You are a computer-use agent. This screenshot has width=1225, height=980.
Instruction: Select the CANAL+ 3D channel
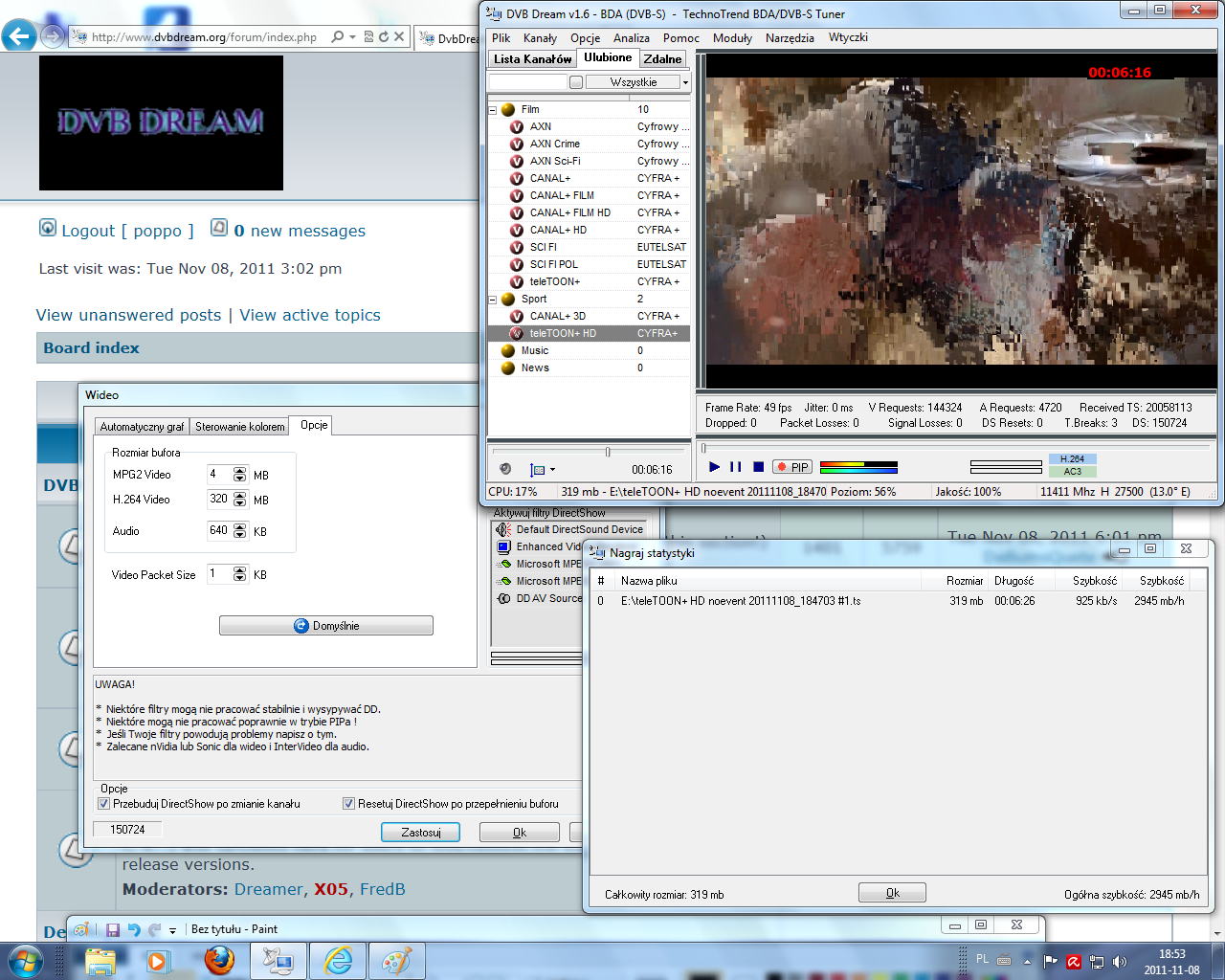(x=558, y=316)
